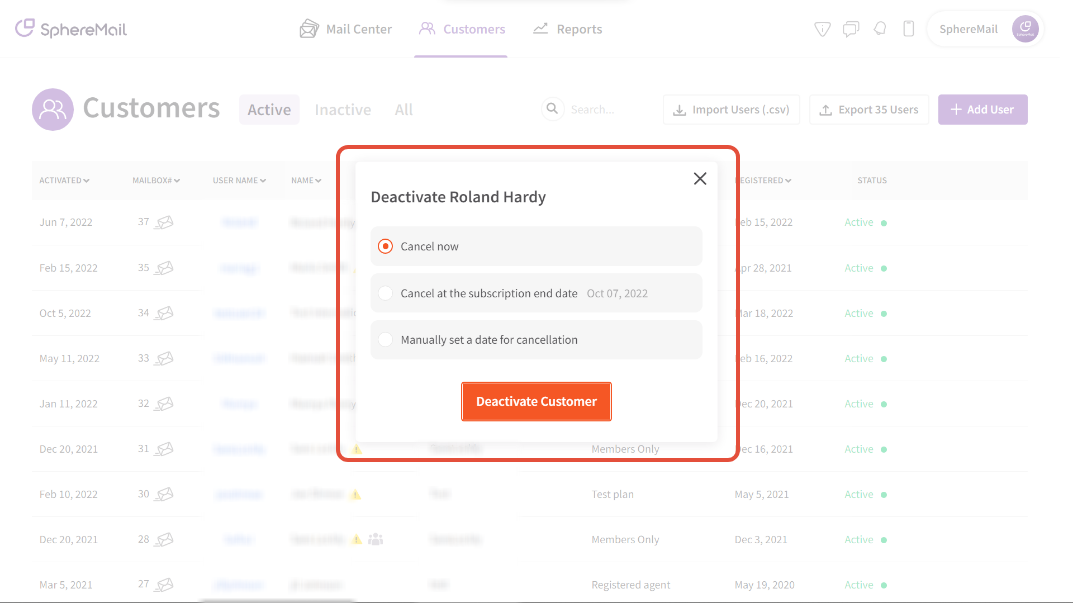This screenshot has height=603, width=1073.
Task: Sort by the MAILBOX# column
Action: pos(156,180)
